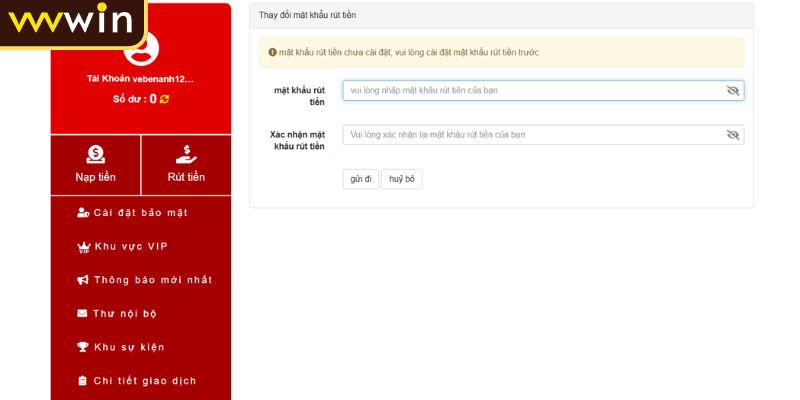Screen dimensions: 800x400
Task: Focus the Xác nhận mật khẩu rút tiền field
Action: point(530,135)
